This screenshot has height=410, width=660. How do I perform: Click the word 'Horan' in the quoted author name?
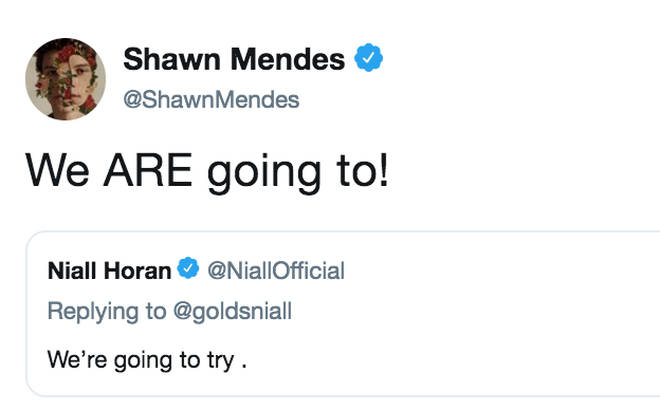[x=138, y=271]
